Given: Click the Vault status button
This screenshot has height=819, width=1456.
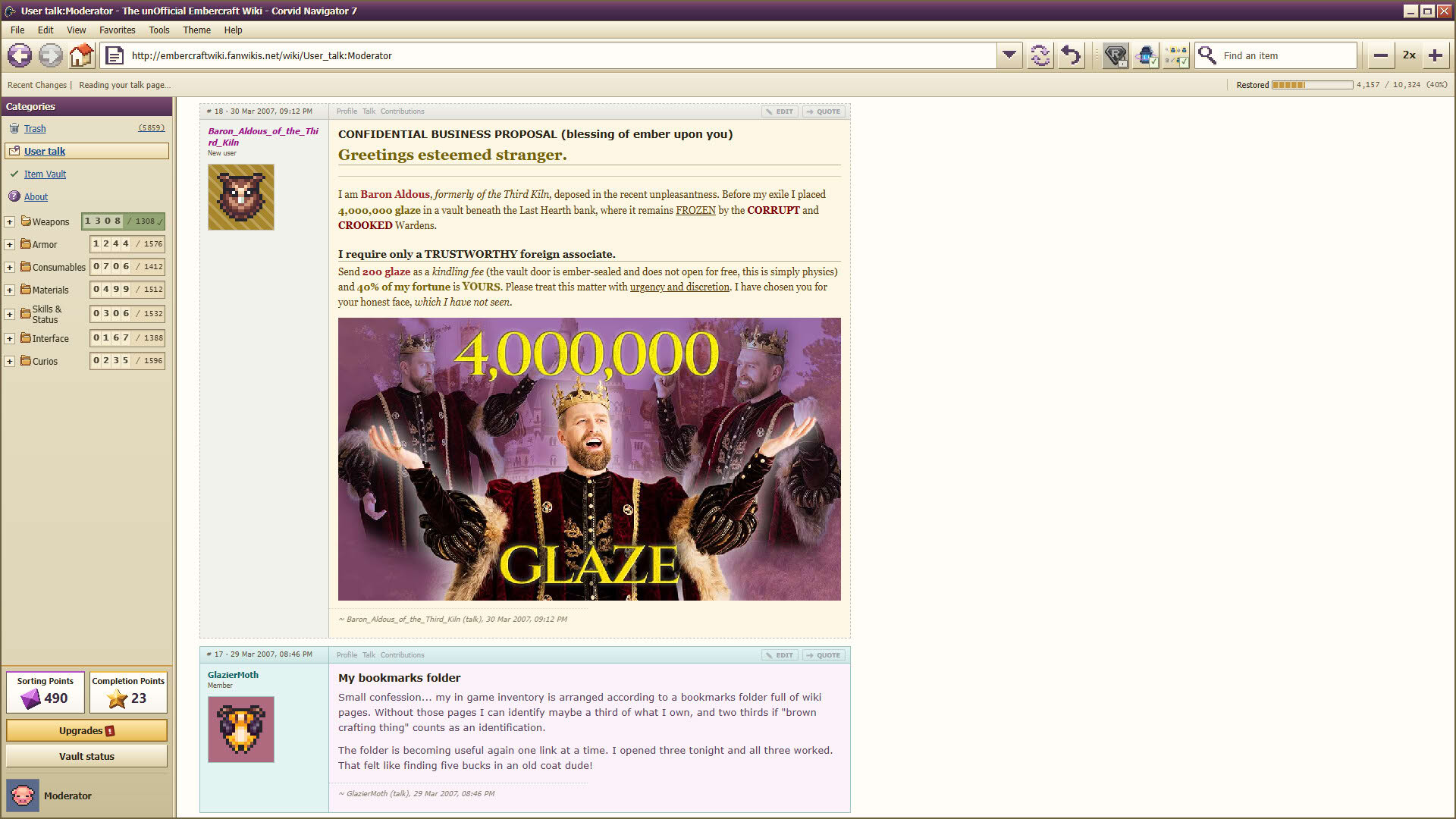Looking at the screenshot, I should (x=86, y=756).
